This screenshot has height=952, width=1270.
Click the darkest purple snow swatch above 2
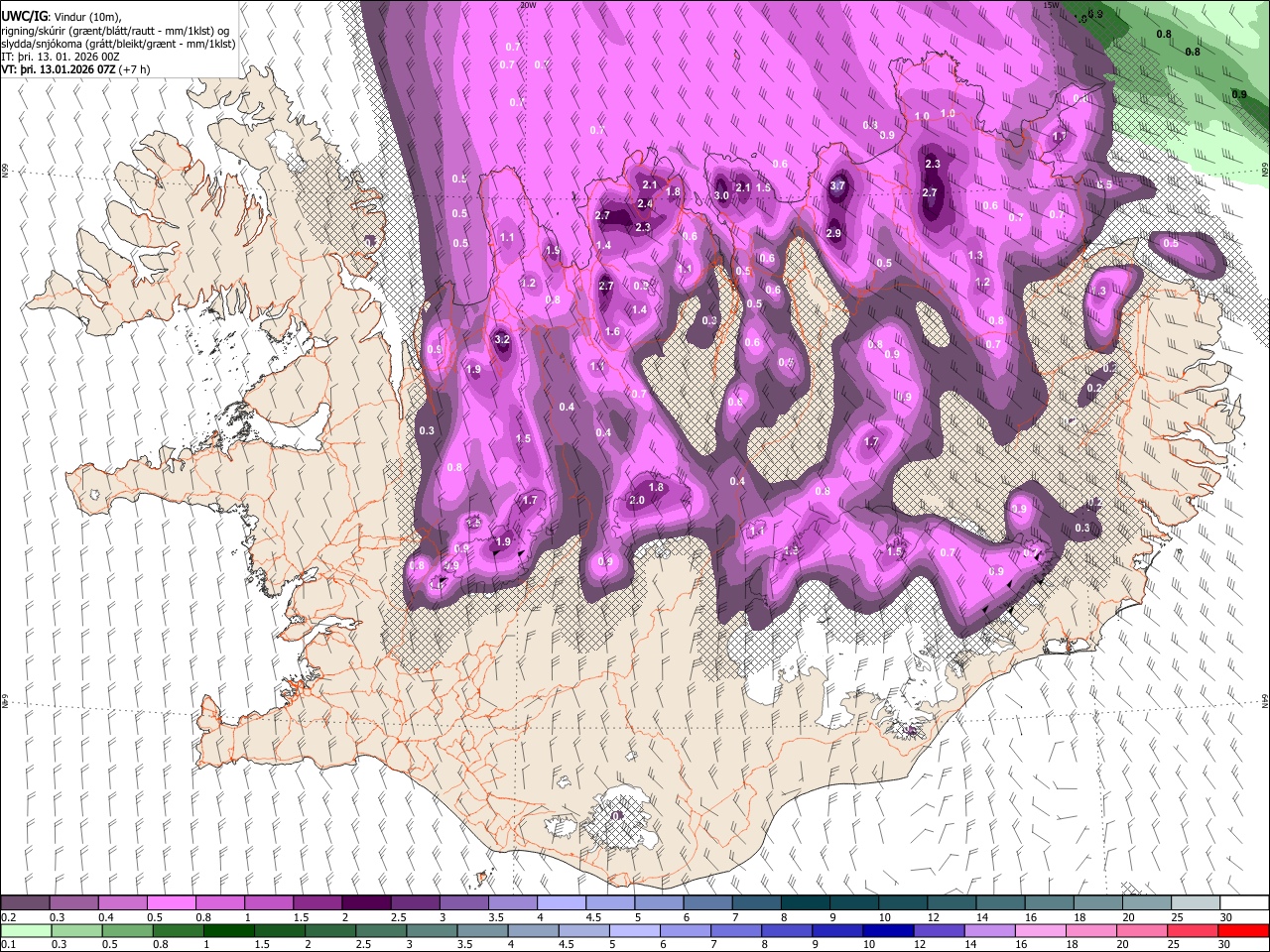[365, 903]
